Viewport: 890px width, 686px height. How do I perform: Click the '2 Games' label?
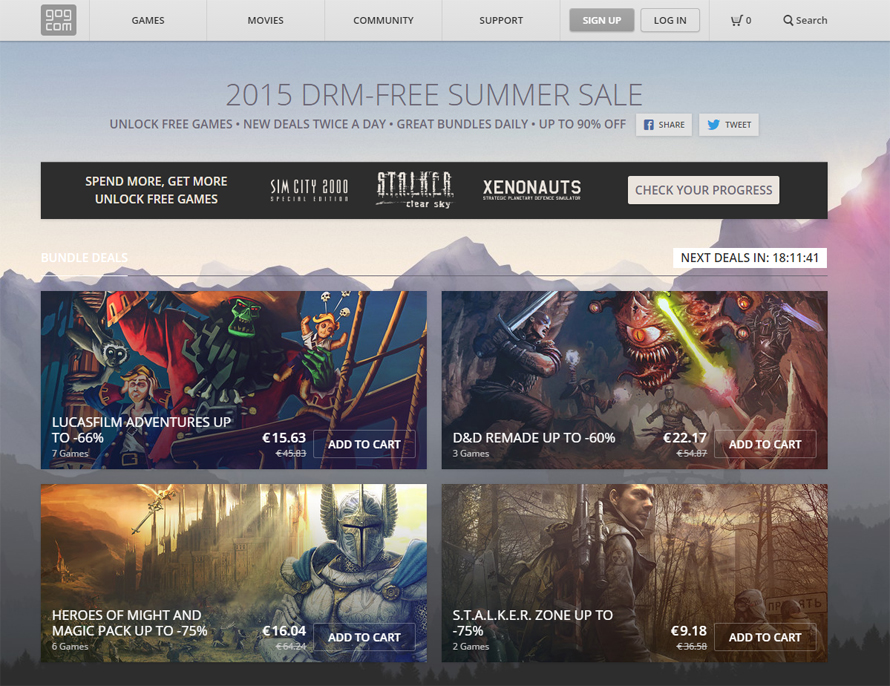pos(471,646)
